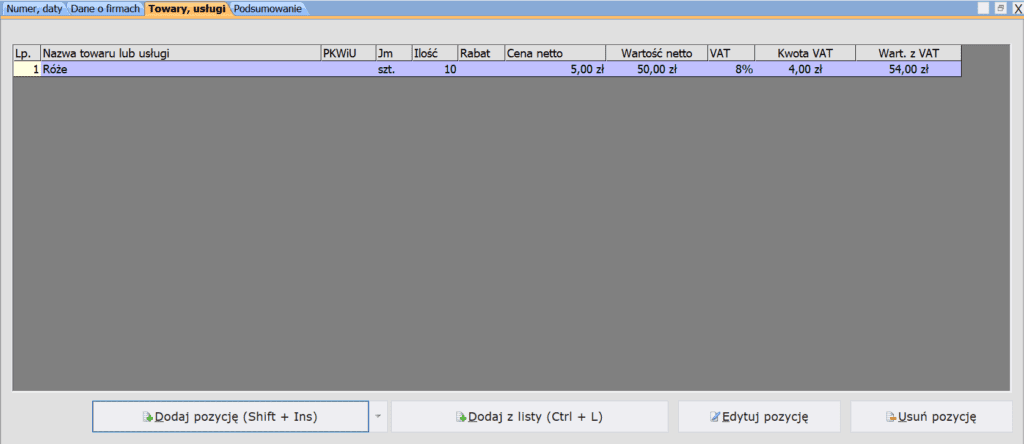
Task: Restore the inner window using restore icon
Action: (x=999, y=8)
